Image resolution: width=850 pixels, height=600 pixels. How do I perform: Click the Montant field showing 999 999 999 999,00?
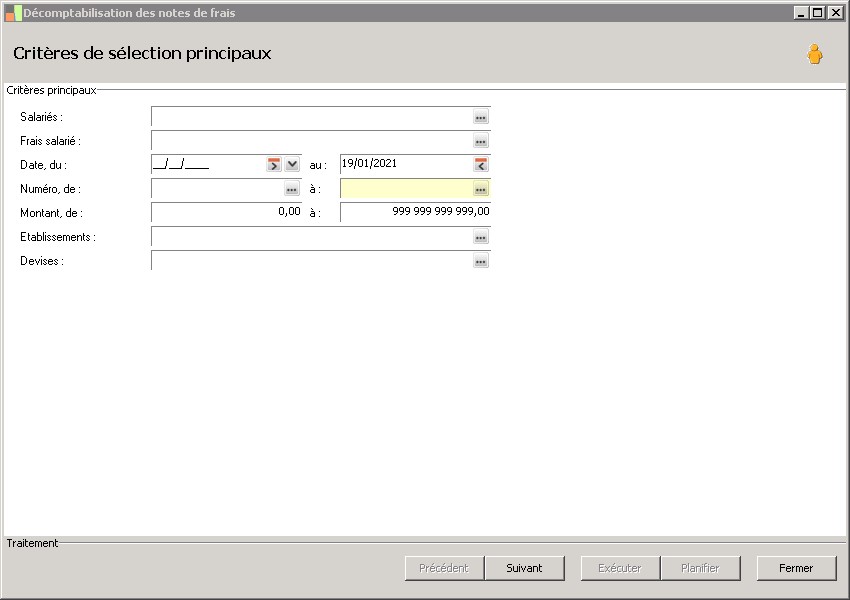[x=415, y=212]
